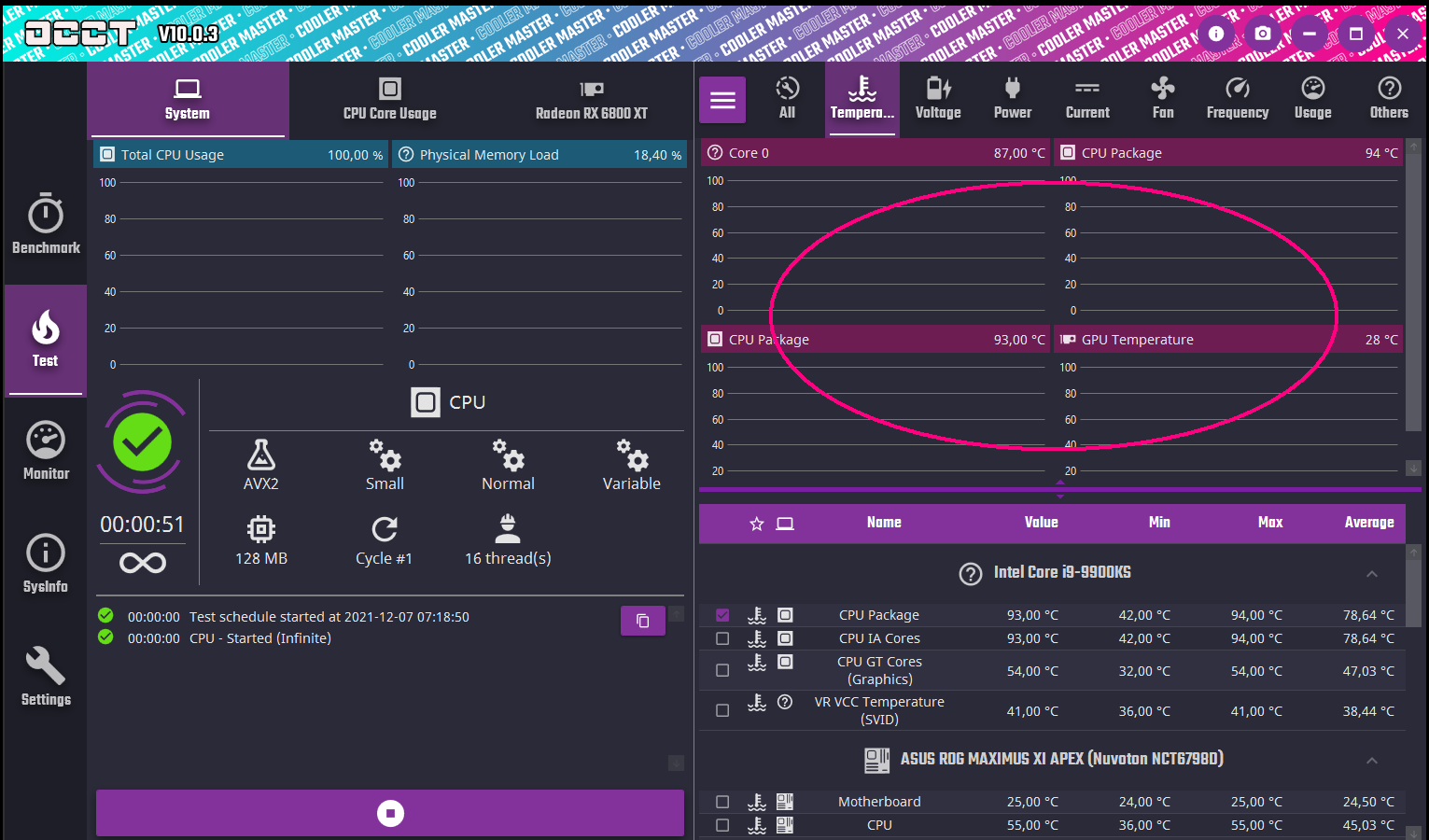Copy the test log with the copy button
The height and width of the screenshot is (840, 1429).
(643, 621)
